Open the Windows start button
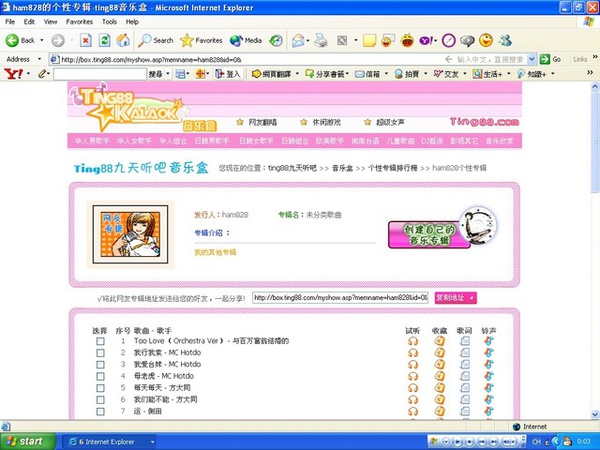600x450 pixels. tap(28, 441)
